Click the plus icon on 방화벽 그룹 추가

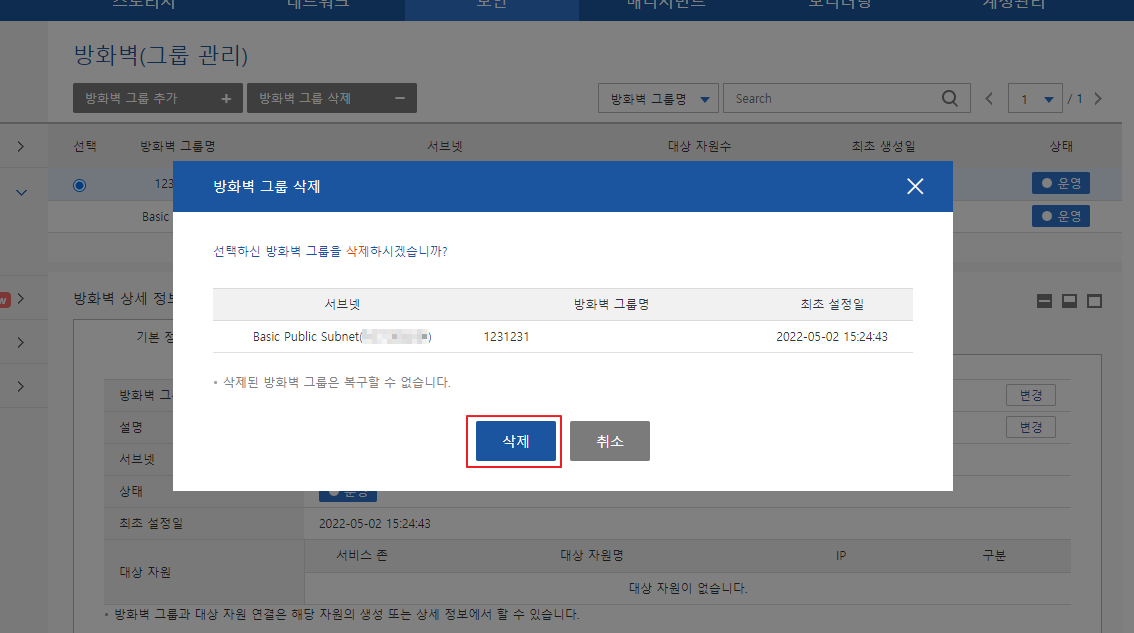(x=226, y=98)
